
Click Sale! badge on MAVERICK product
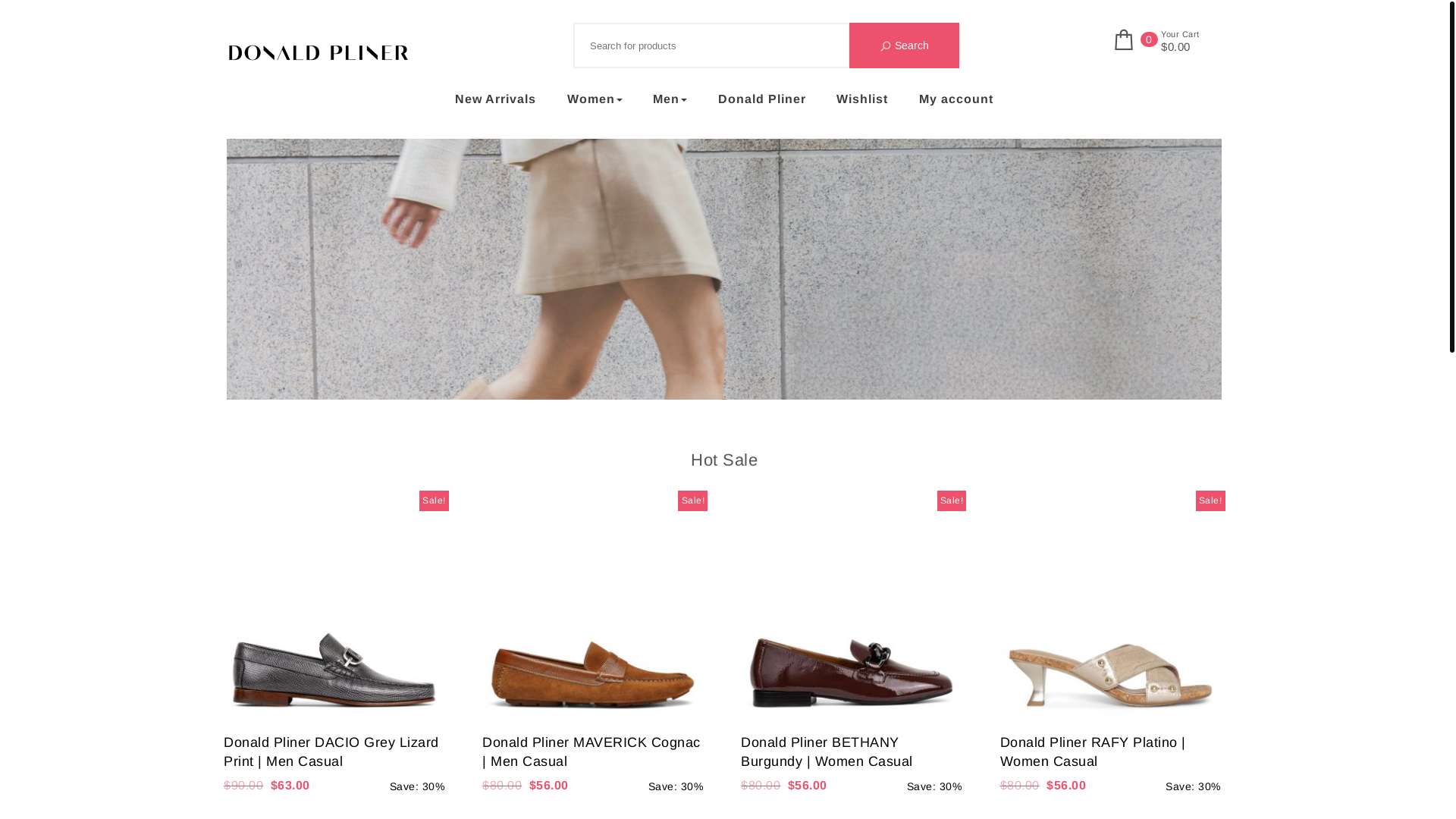click(x=692, y=500)
